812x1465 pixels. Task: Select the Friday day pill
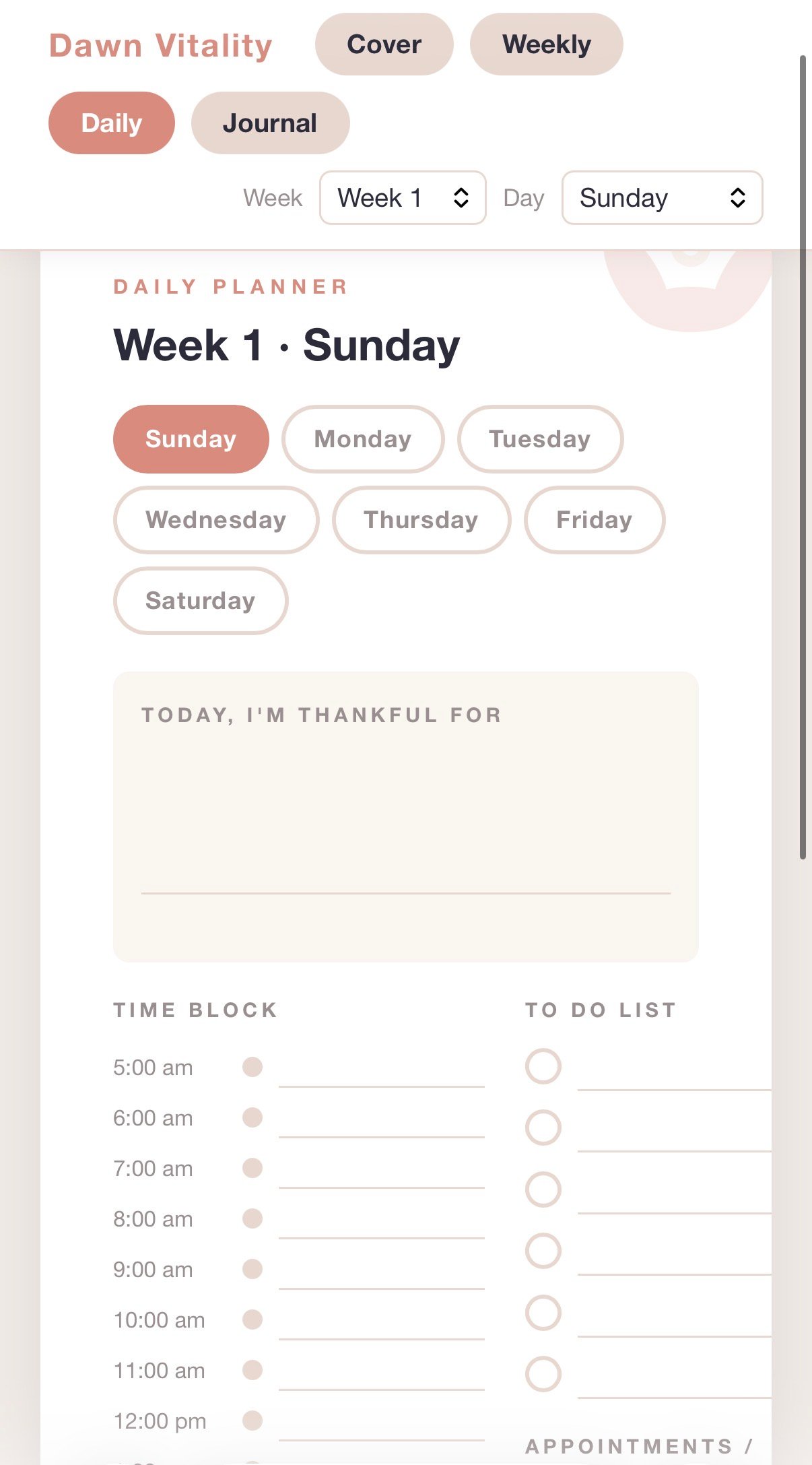tap(595, 520)
